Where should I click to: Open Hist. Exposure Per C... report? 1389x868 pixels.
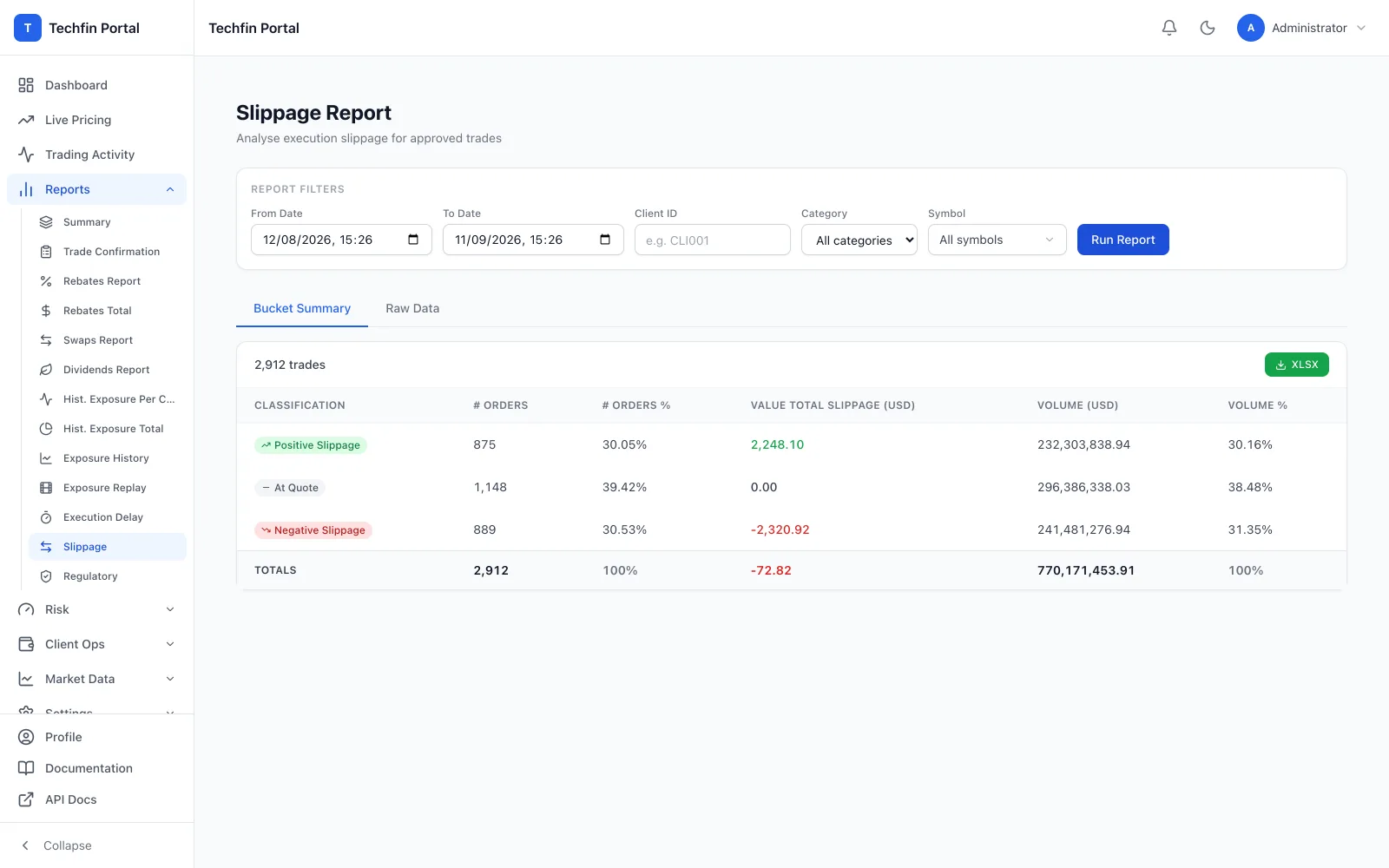click(108, 399)
